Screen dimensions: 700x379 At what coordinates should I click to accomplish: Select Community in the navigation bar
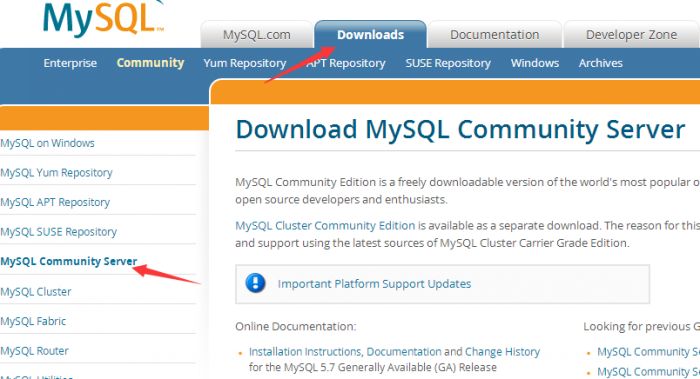(x=150, y=63)
